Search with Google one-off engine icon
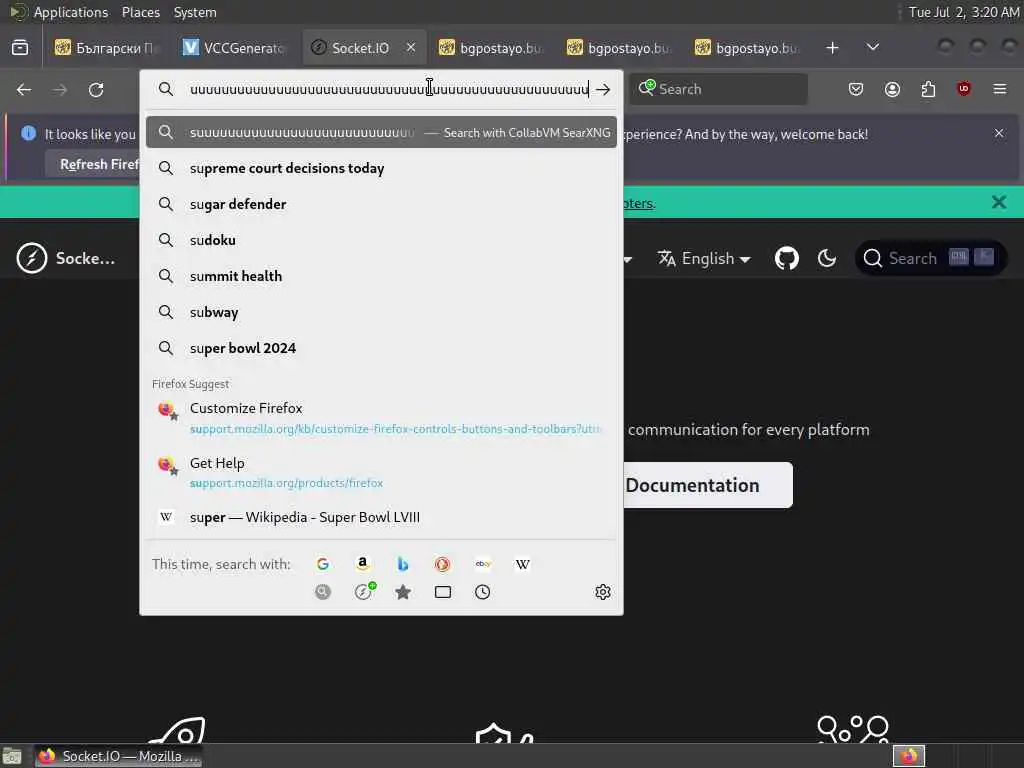This screenshot has width=1024, height=768. [x=323, y=564]
